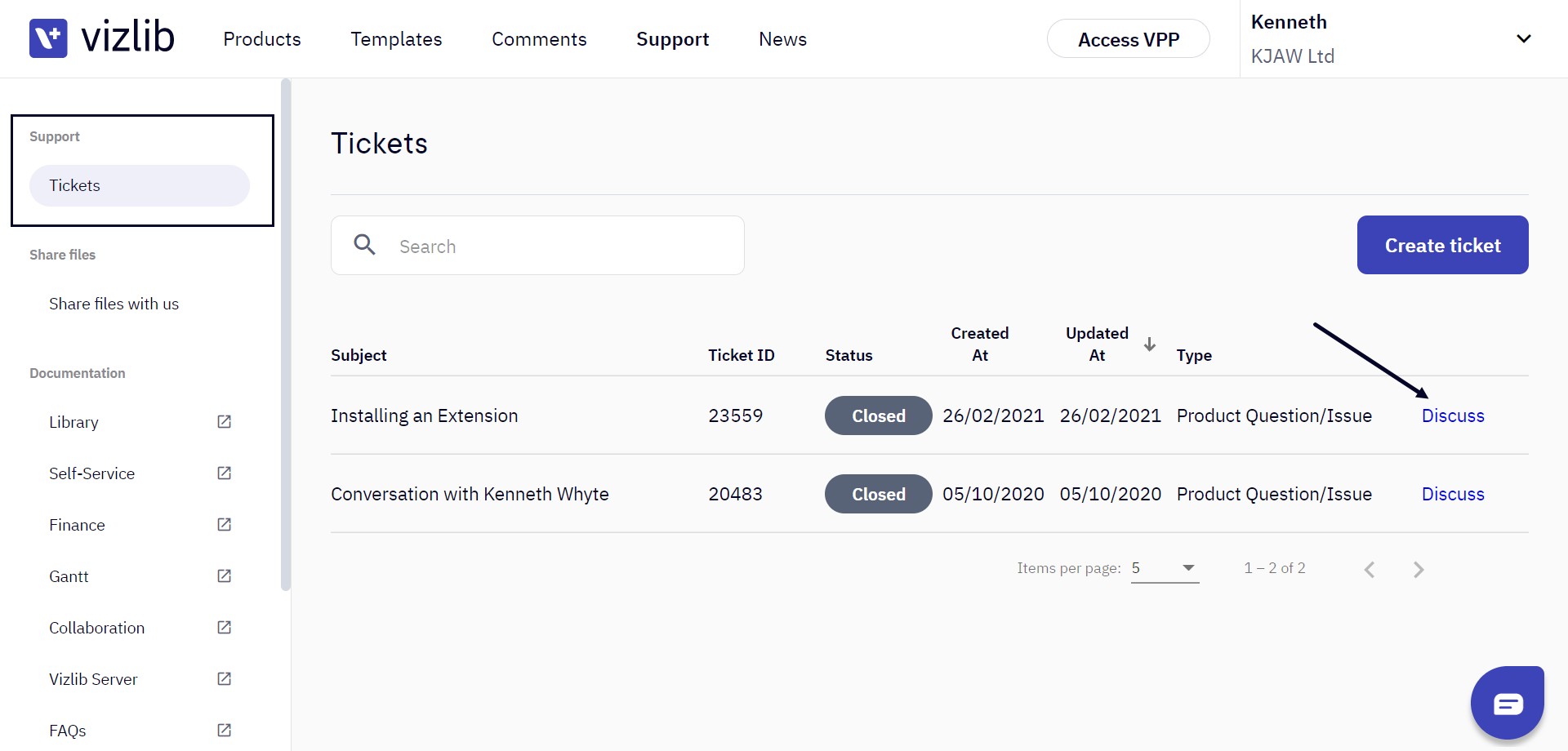Image resolution: width=1568 pixels, height=751 pixels.
Task: Open the Support menu
Action: [x=673, y=39]
